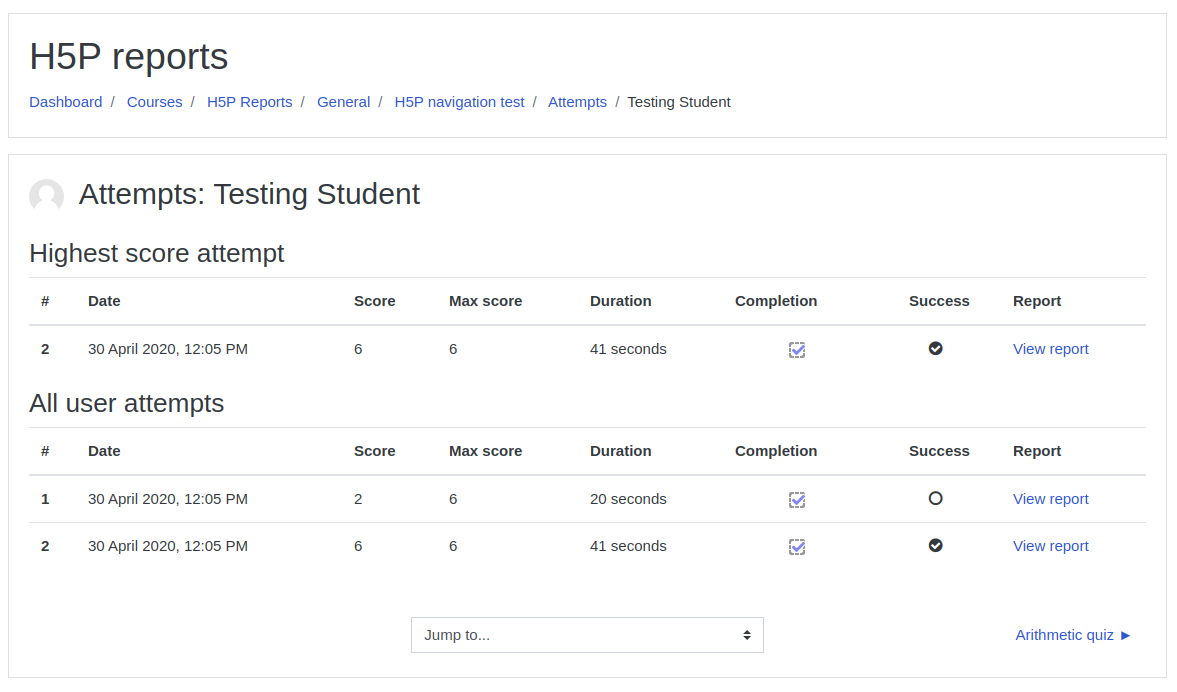Click filled success icon in highest score row

point(935,348)
